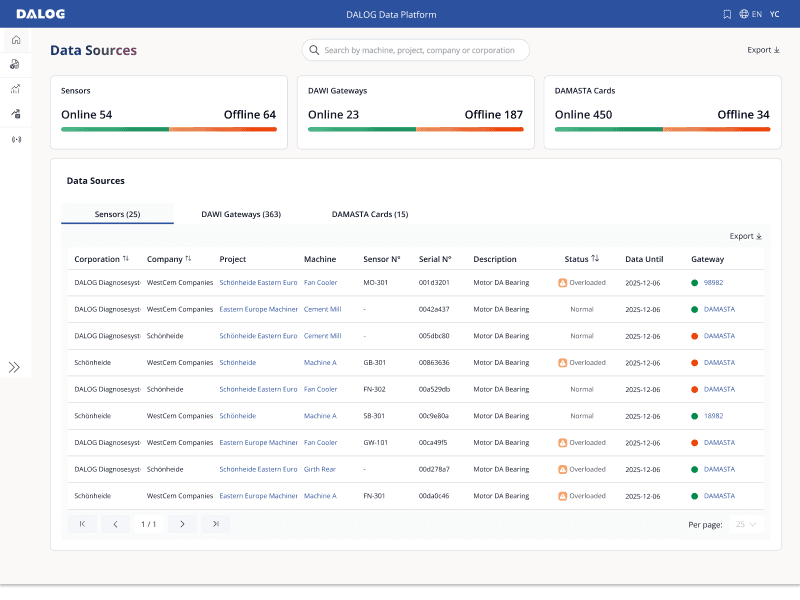Screen dimensions: 800x600
Task: Switch to the Sensors (25) tab
Action: pos(117,214)
